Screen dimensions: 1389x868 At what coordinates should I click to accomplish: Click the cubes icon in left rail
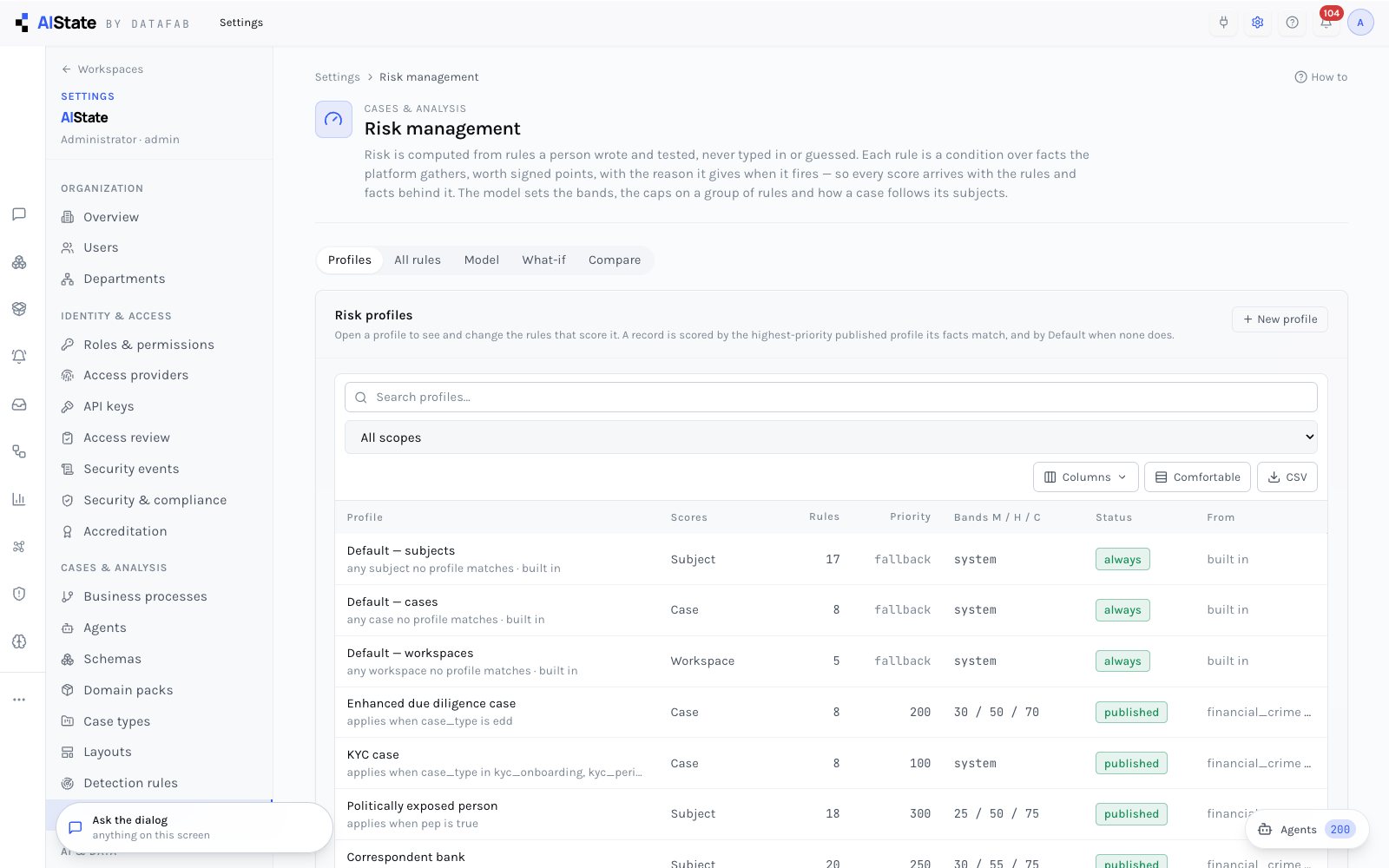[19, 262]
